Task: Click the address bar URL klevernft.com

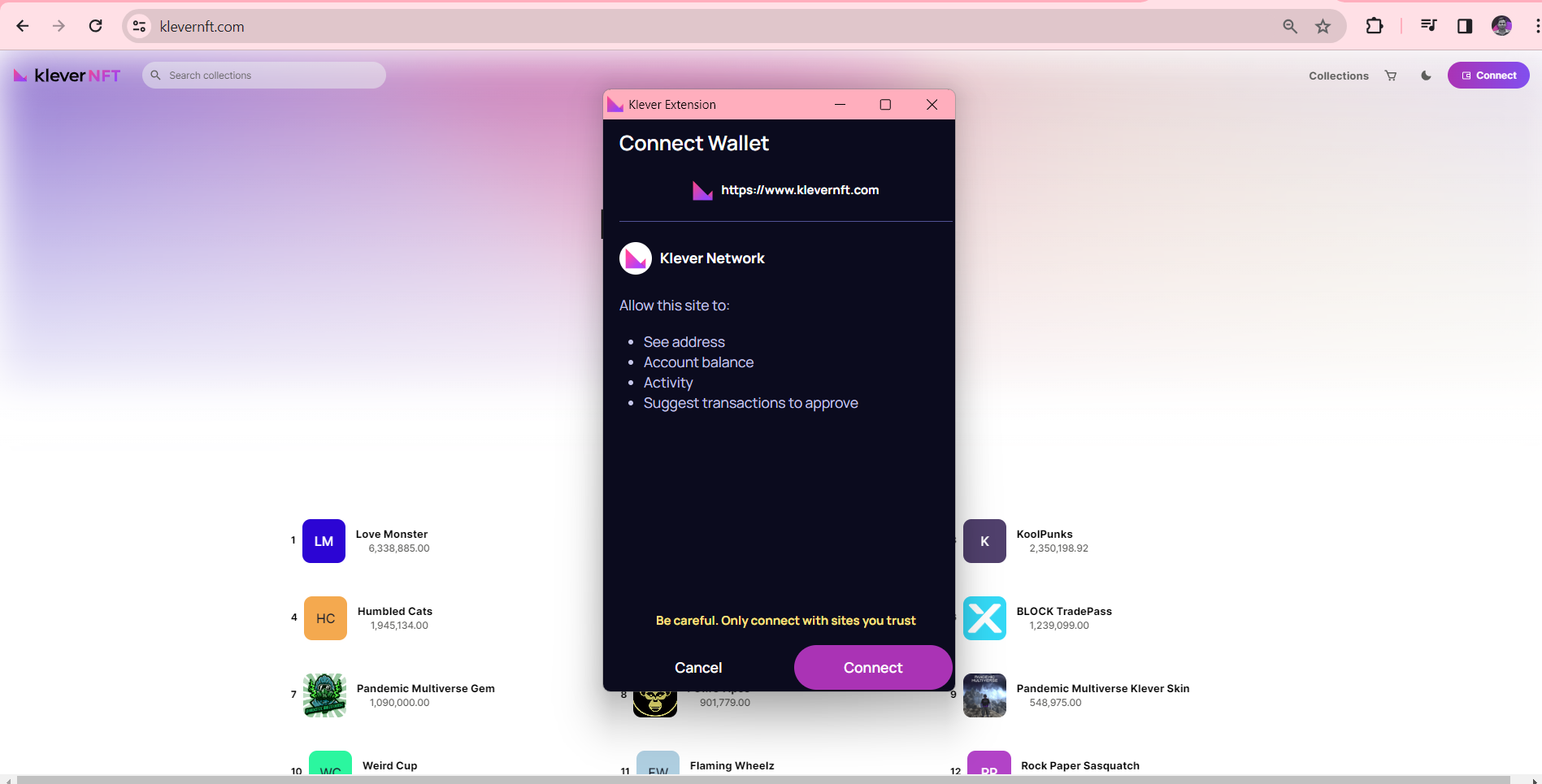Action: [202, 26]
